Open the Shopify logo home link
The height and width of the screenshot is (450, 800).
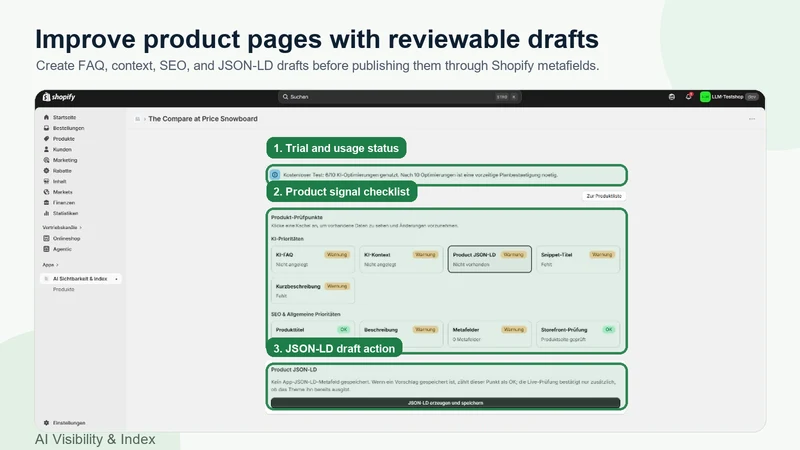click(59, 97)
